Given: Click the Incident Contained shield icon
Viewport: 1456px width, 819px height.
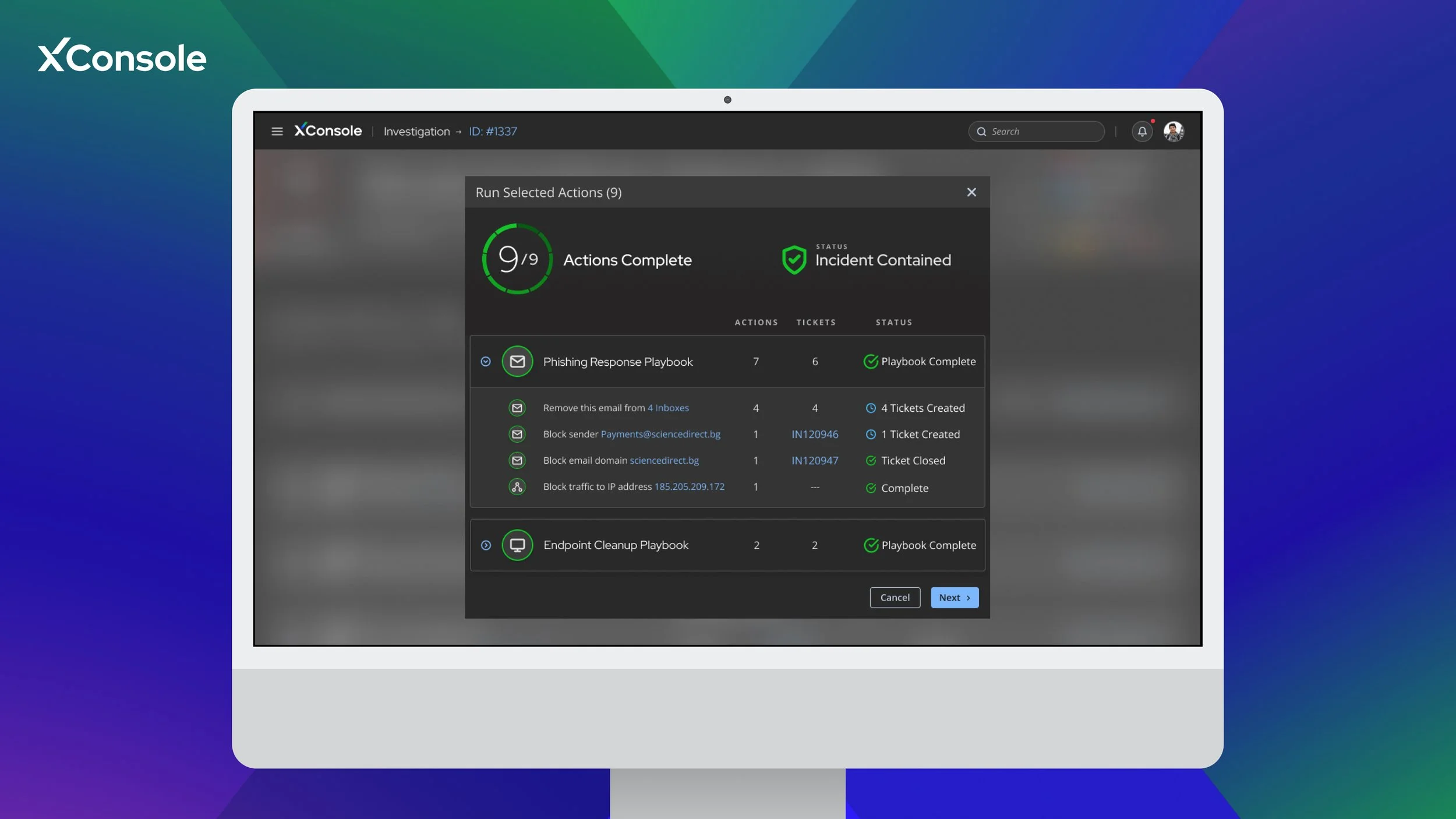Looking at the screenshot, I should (794, 260).
